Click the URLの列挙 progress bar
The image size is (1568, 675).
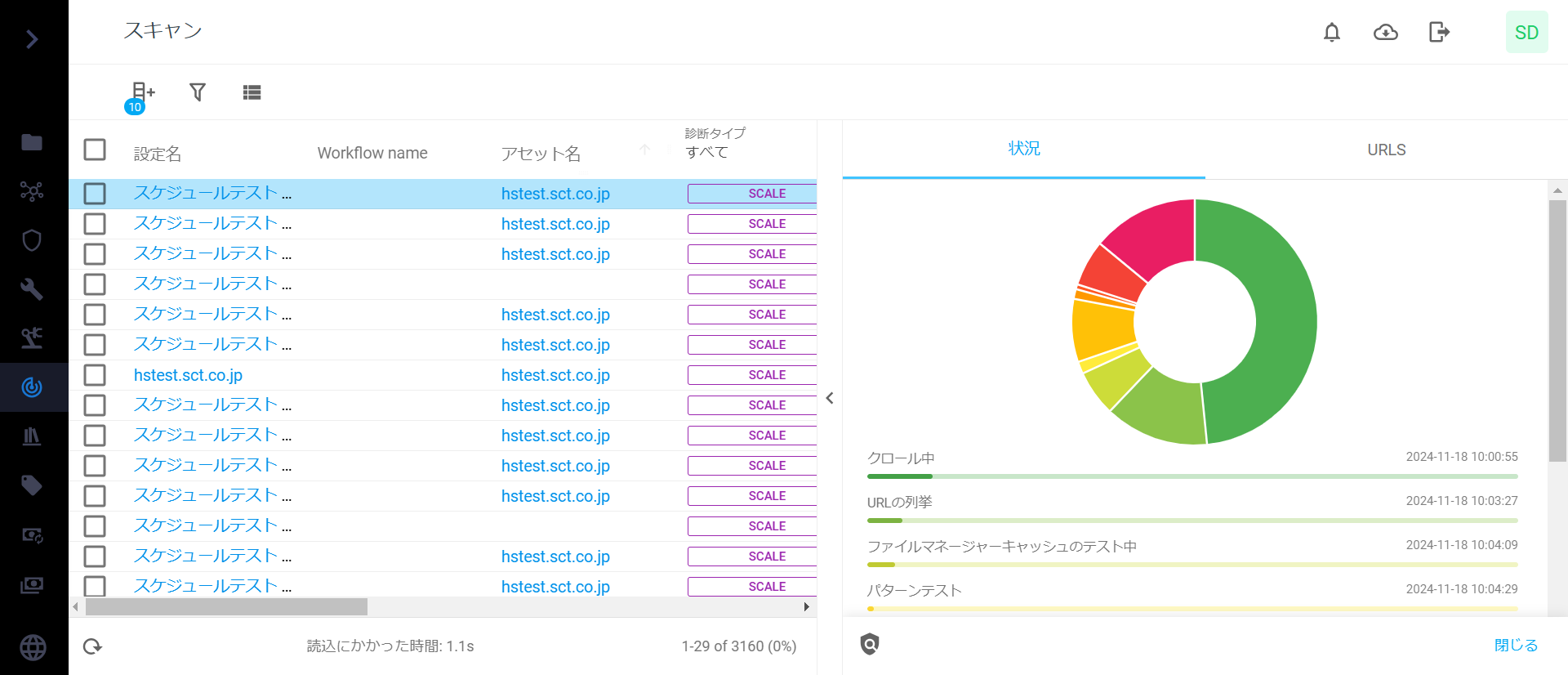[1192, 521]
